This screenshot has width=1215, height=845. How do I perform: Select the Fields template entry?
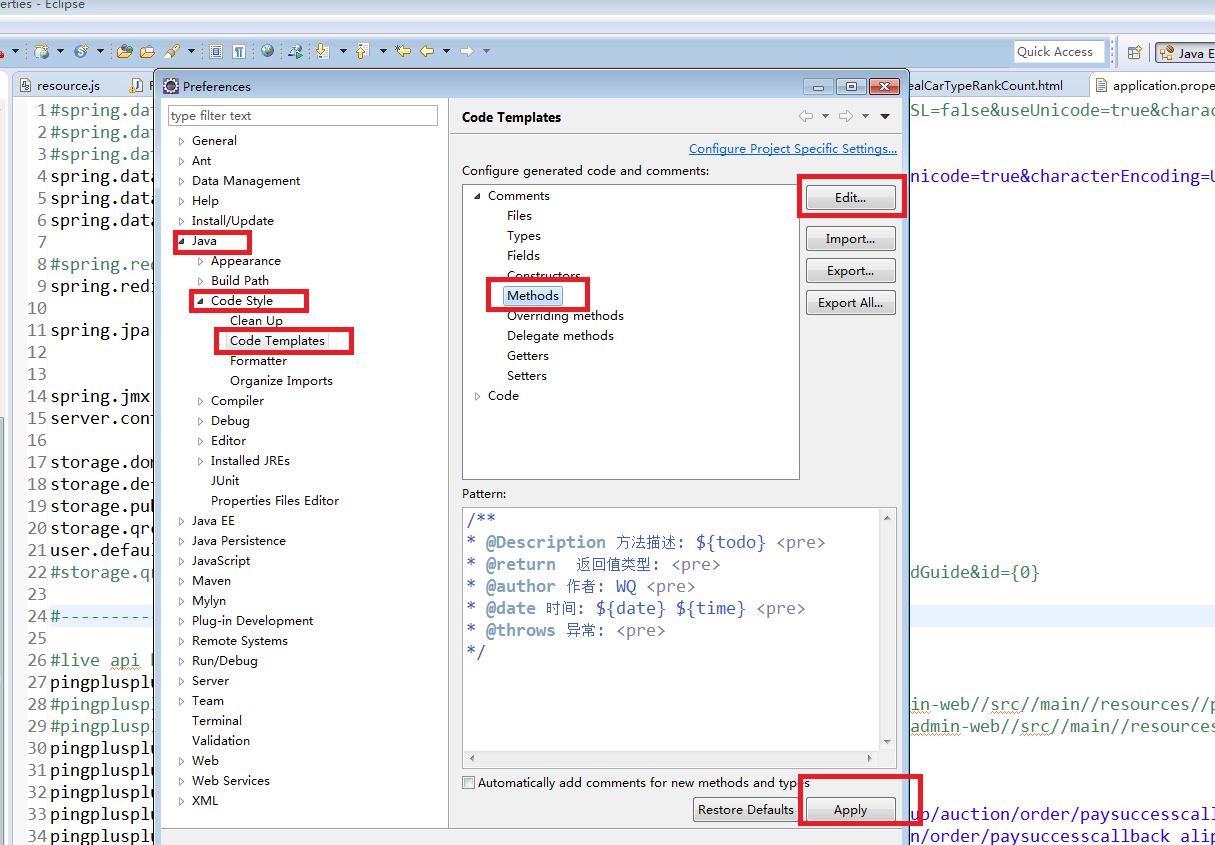pos(523,256)
